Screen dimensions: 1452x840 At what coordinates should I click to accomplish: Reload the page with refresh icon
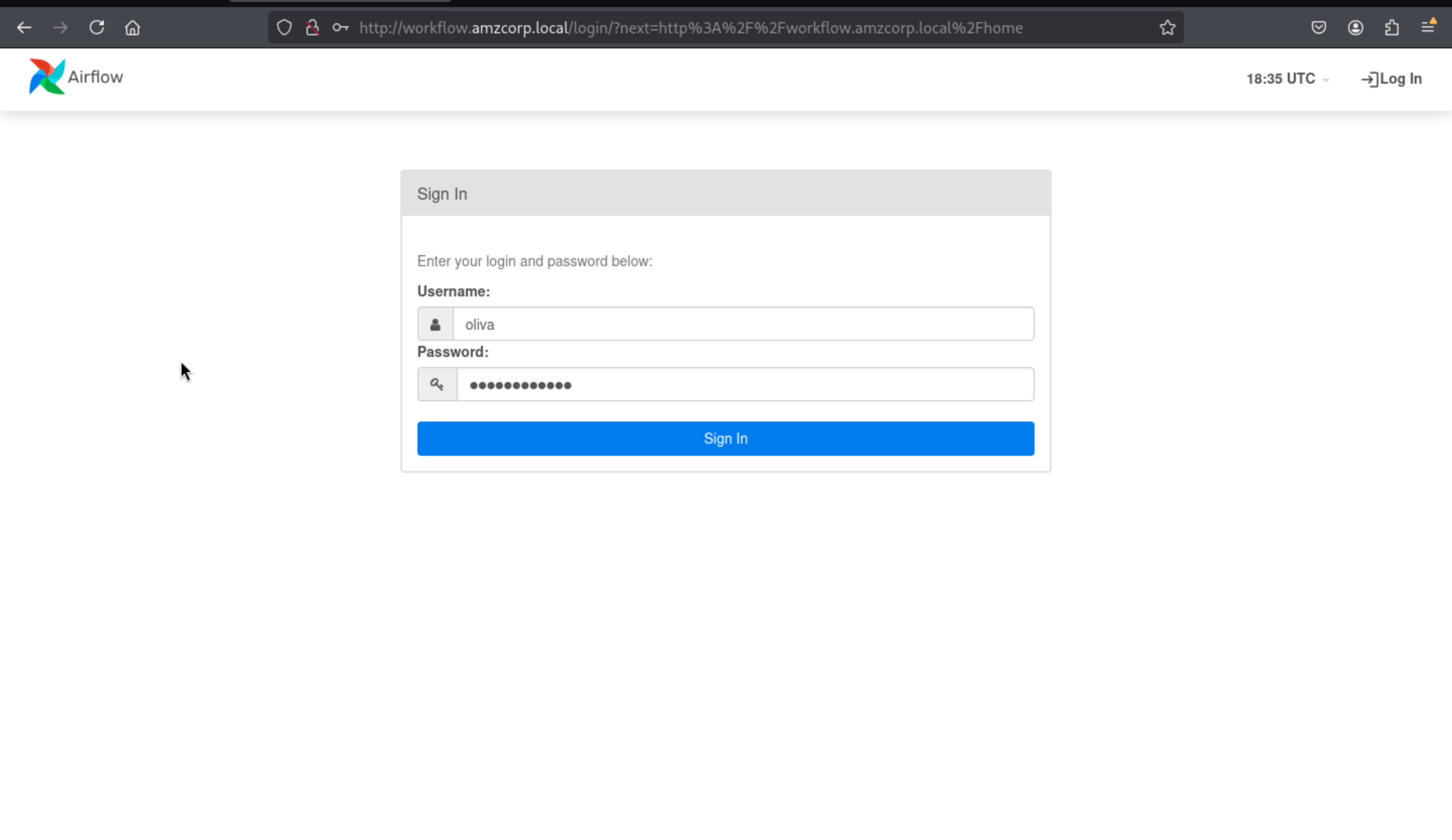tap(97, 28)
